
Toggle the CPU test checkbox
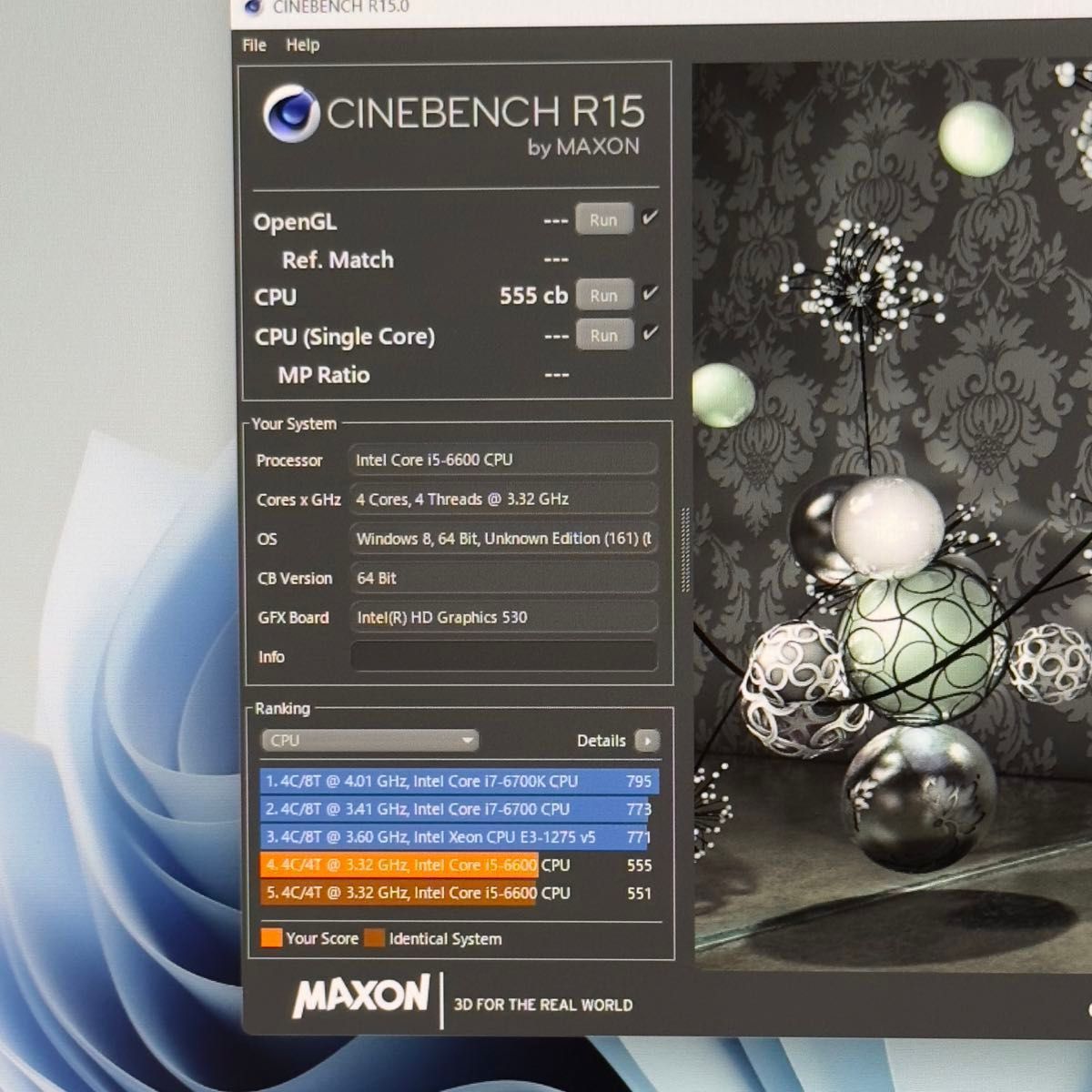(650, 294)
